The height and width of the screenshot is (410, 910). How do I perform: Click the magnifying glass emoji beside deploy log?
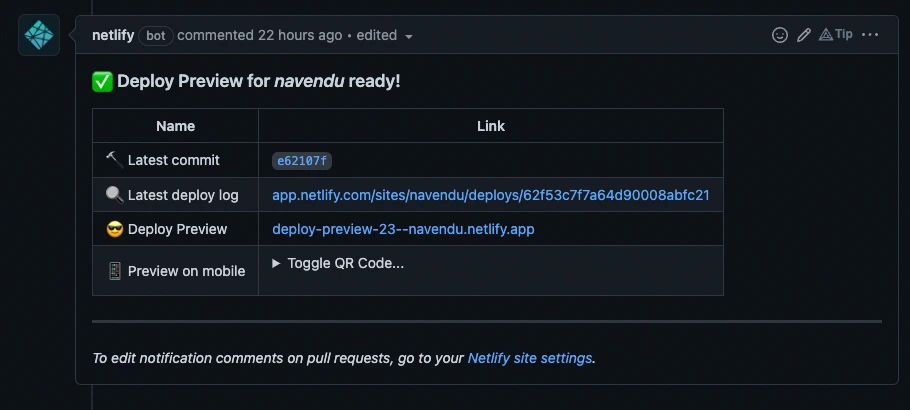tap(115, 195)
